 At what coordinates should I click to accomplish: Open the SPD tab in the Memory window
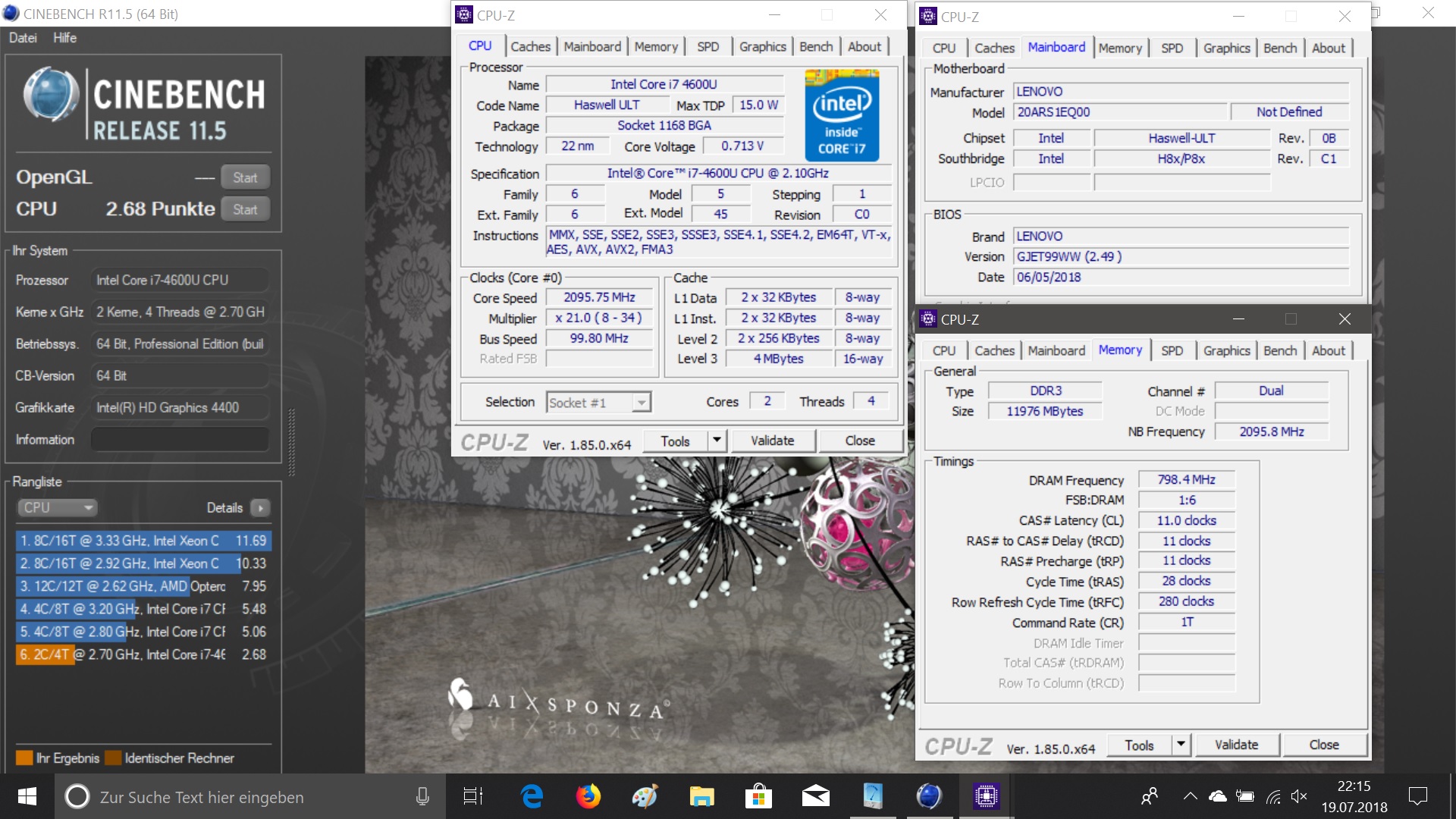[1172, 350]
